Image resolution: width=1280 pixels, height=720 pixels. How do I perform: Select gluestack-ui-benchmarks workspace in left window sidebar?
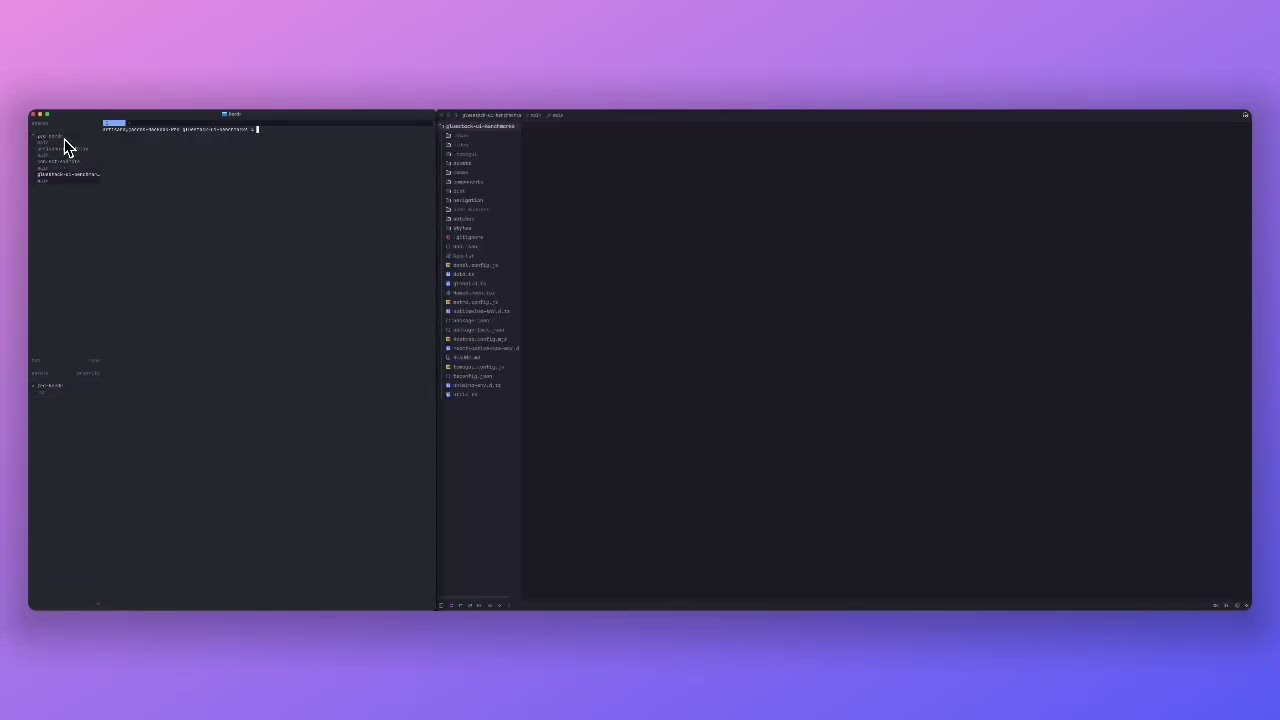68,174
